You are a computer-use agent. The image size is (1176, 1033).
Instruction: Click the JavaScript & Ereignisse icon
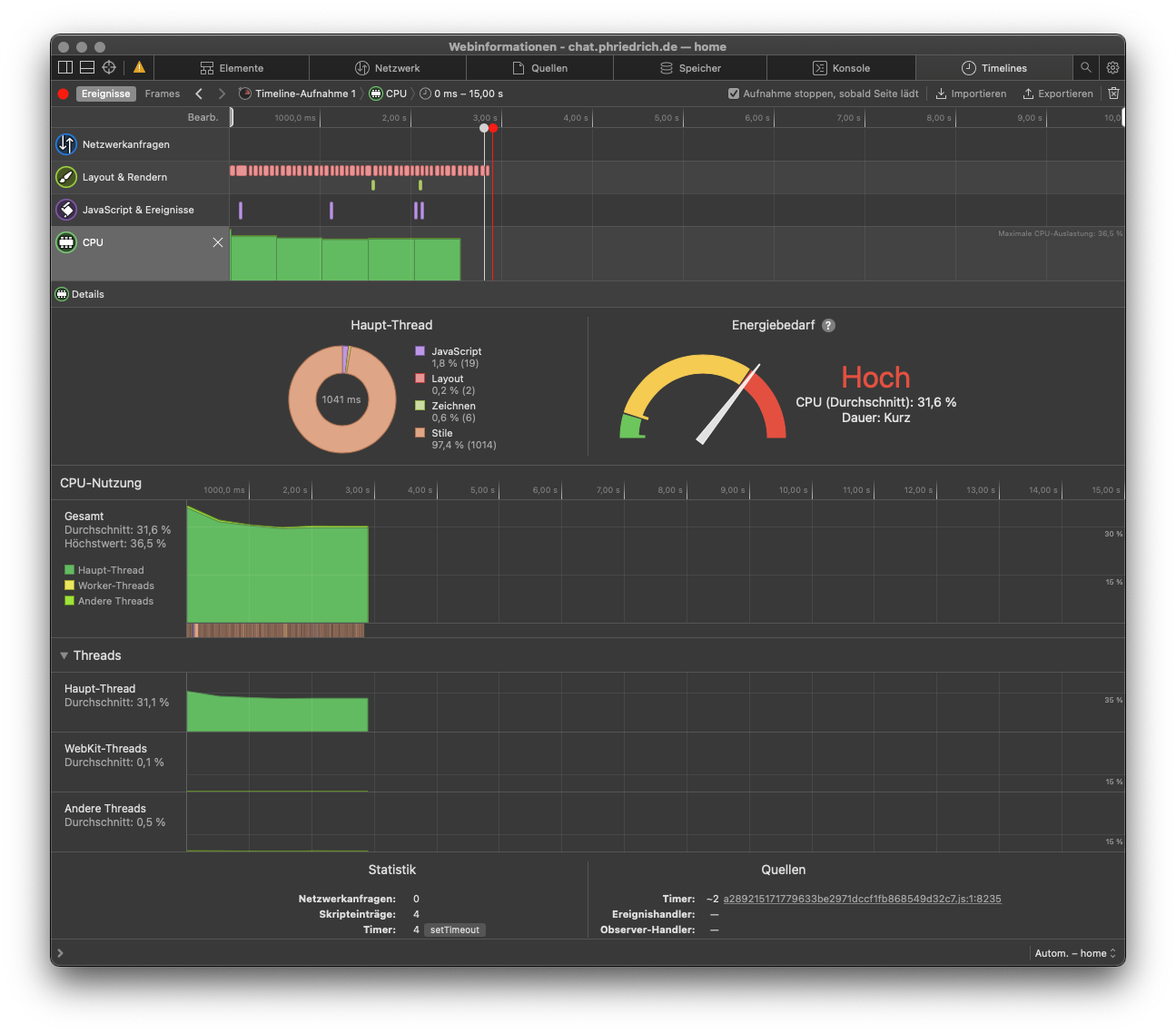[66, 210]
